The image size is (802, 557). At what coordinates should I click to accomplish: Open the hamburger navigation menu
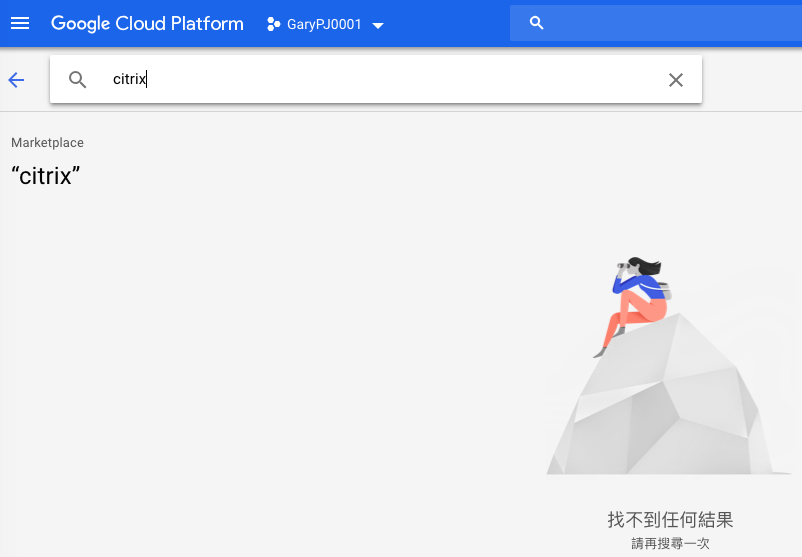(20, 24)
